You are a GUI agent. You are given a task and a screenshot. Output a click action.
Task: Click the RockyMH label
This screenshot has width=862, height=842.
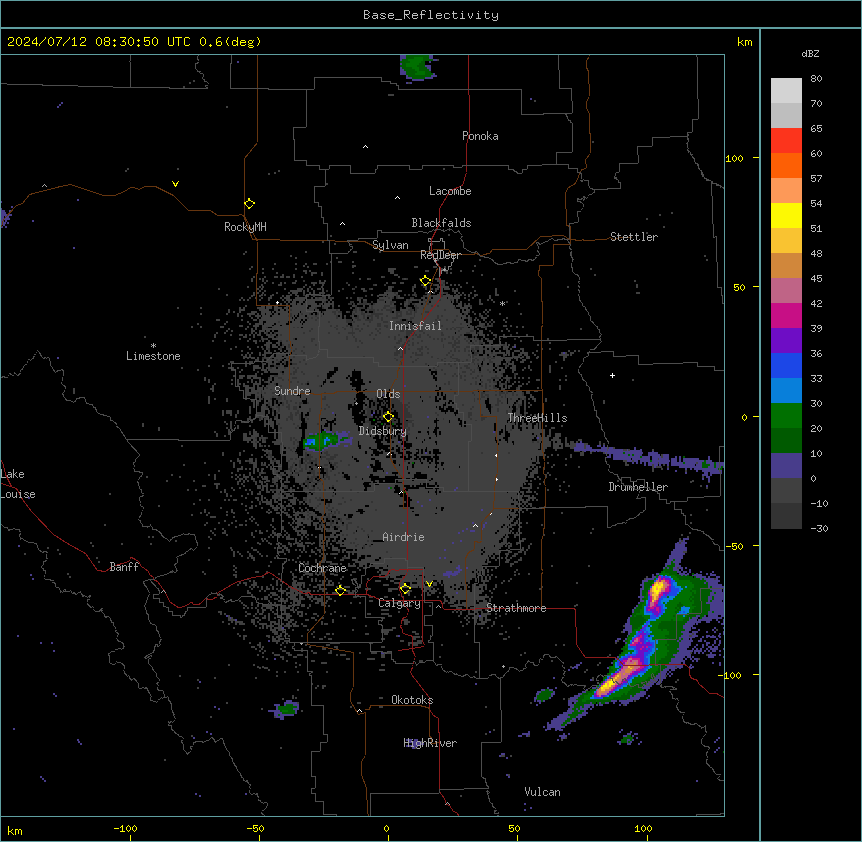245,227
